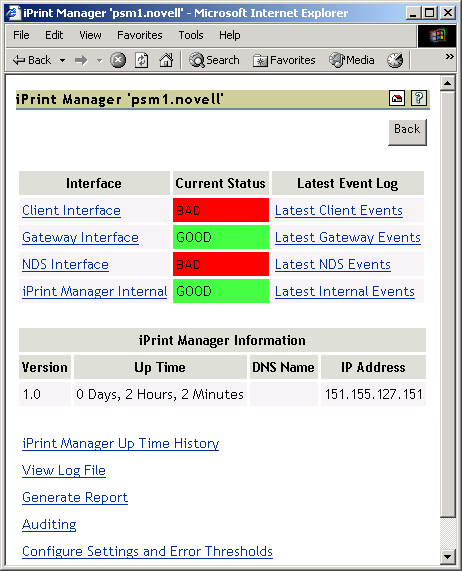Click the scrollbar up arrow
The image size is (462, 571).
click(447, 83)
